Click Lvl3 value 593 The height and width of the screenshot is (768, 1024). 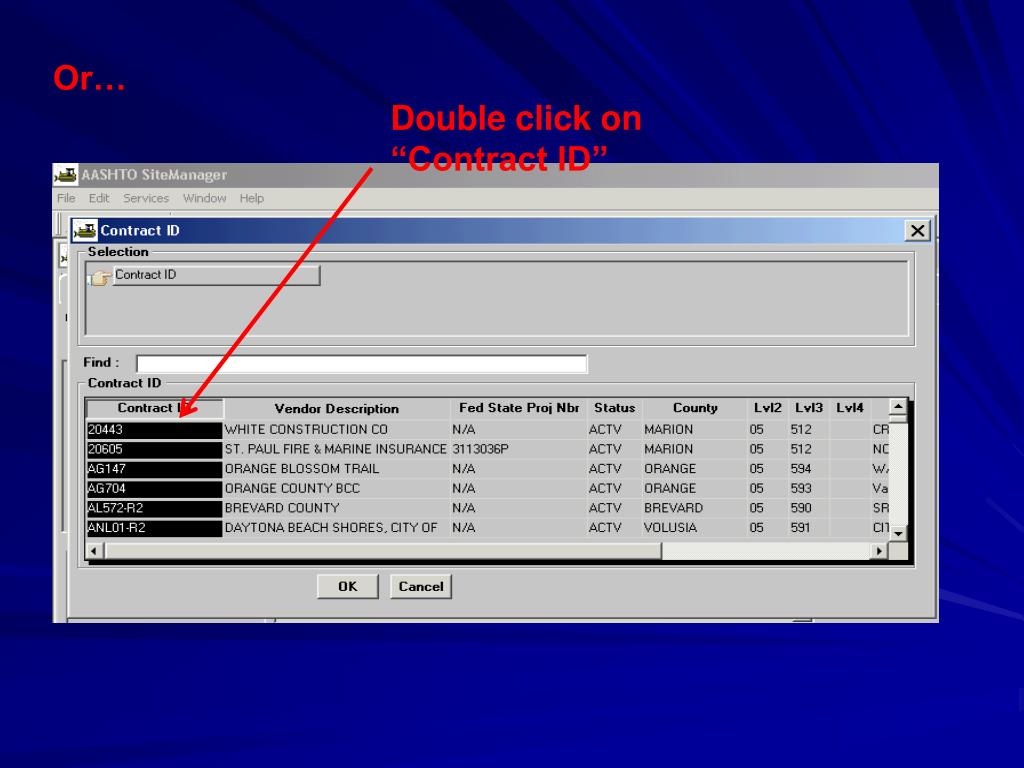point(801,488)
